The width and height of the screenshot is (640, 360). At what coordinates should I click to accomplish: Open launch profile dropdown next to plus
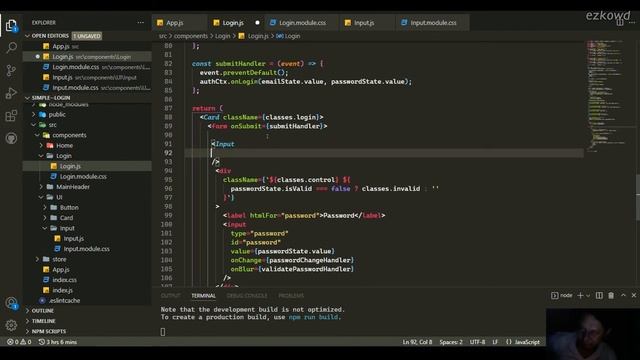pyautogui.click(x=588, y=296)
